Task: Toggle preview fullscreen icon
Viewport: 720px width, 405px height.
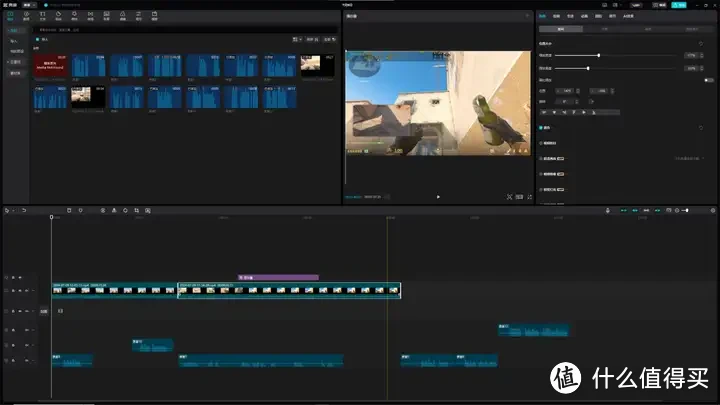Action: click(x=529, y=197)
